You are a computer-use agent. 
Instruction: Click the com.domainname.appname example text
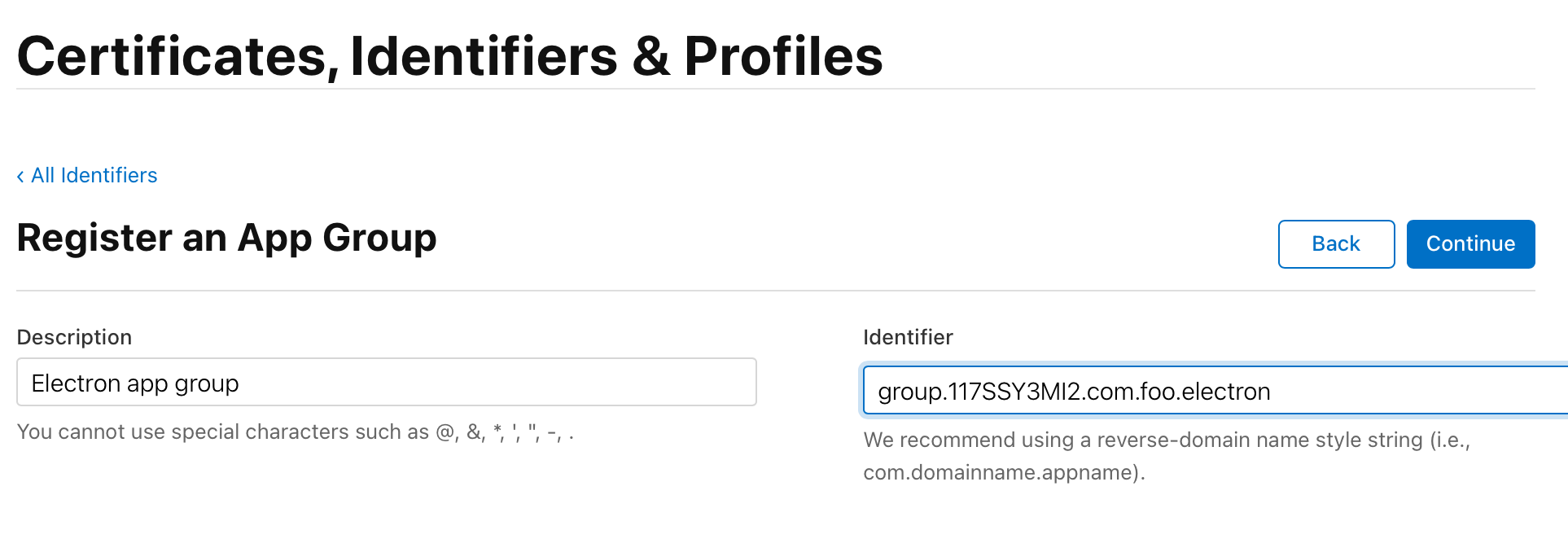(1003, 473)
